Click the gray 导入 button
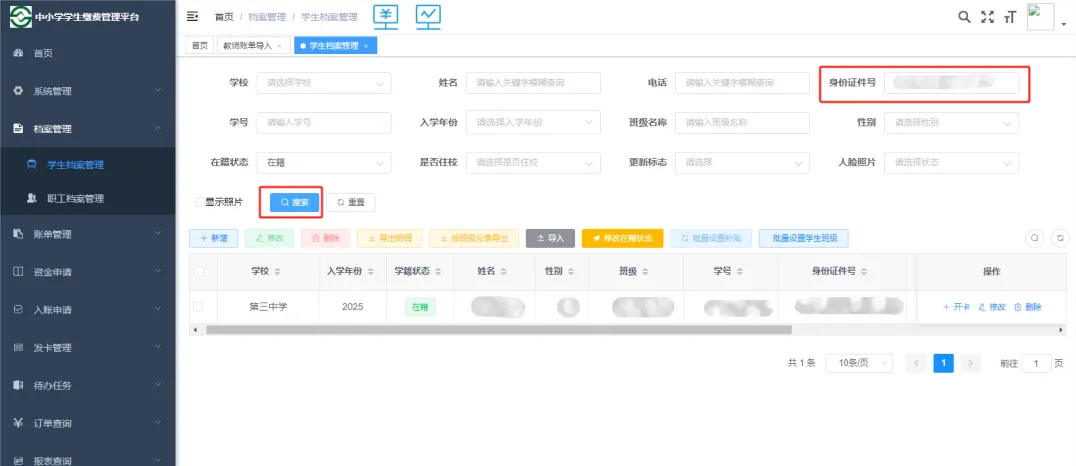This screenshot has width=1076, height=466. tap(550, 238)
